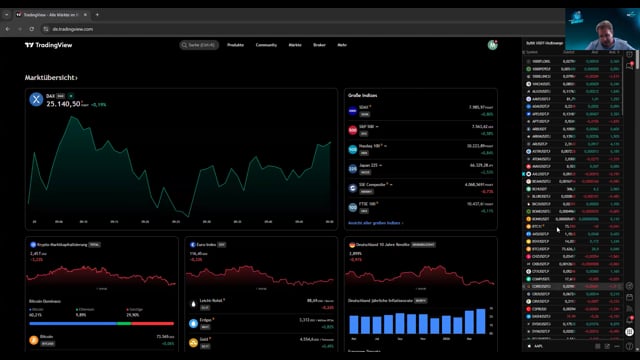The width and height of the screenshot is (640, 360).
Task: Click the Gold commodity icon
Action: tap(193, 342)
